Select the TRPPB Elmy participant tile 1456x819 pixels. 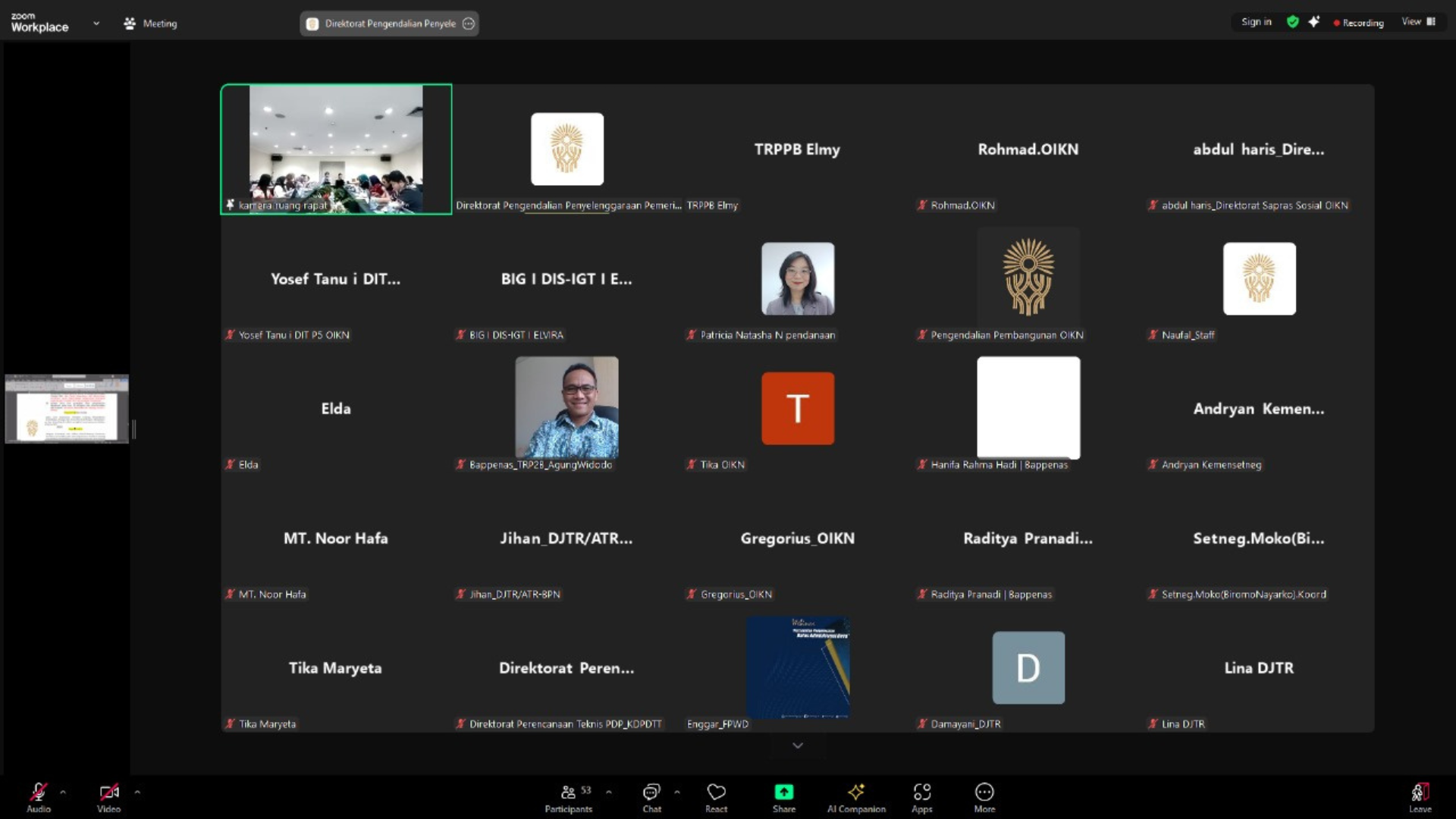point(798,149)
